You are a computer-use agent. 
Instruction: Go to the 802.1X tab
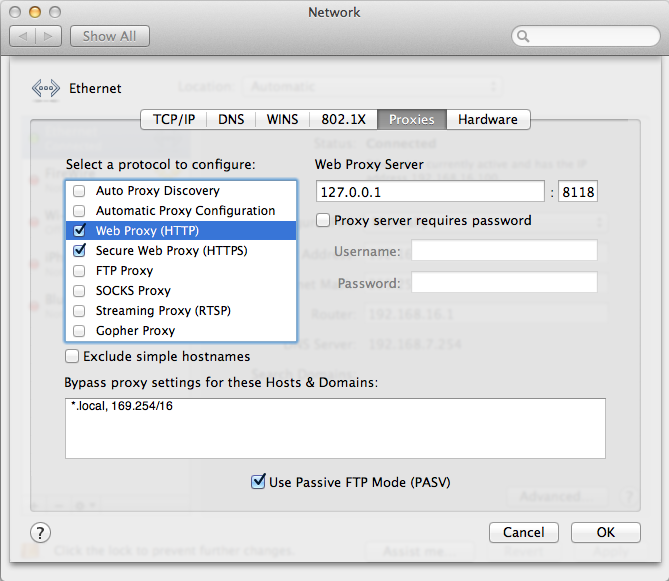click(x=344, y=119)
